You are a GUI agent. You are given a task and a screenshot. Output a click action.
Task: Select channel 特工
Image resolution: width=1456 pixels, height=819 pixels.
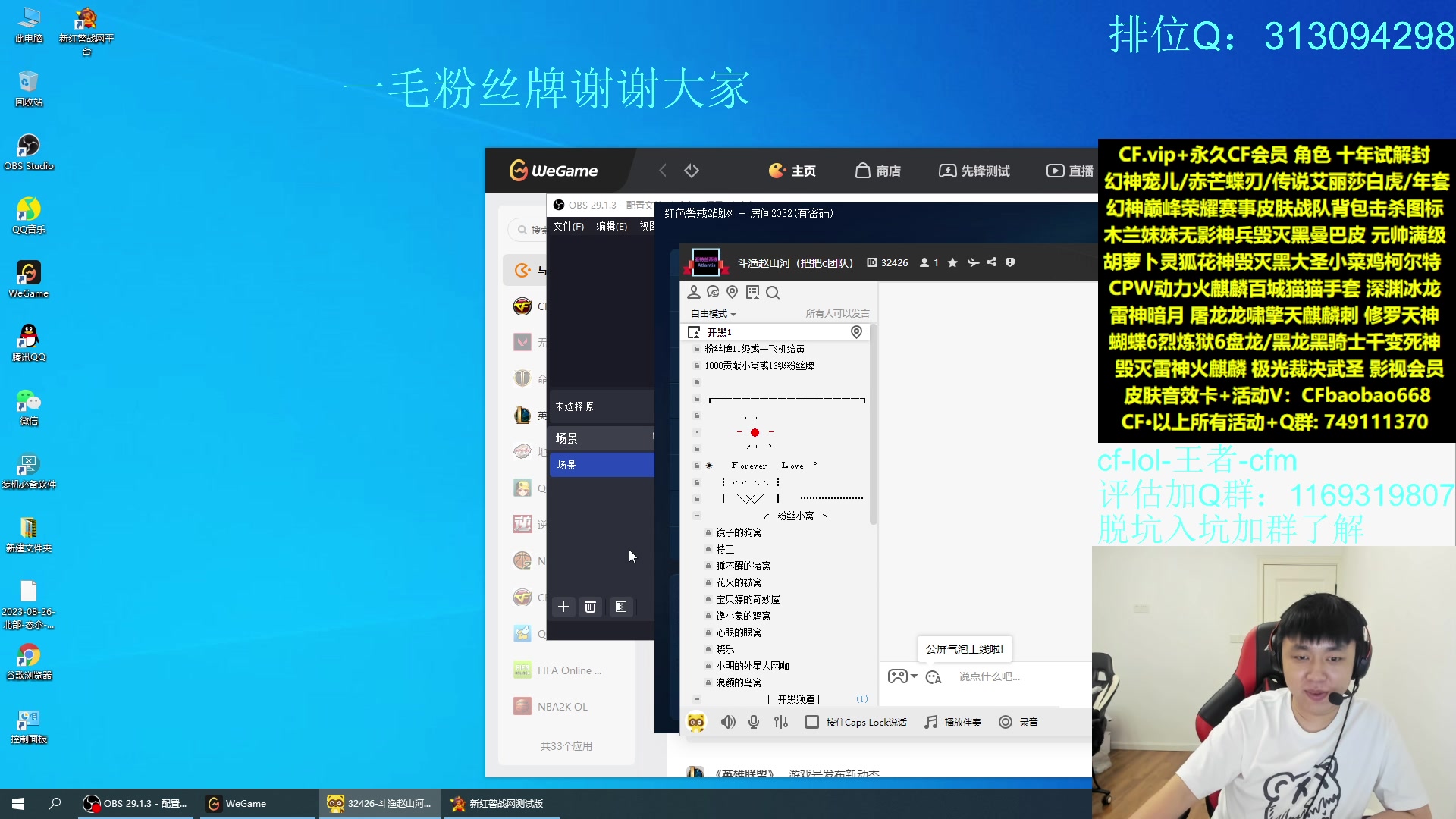tap(725, 549)
